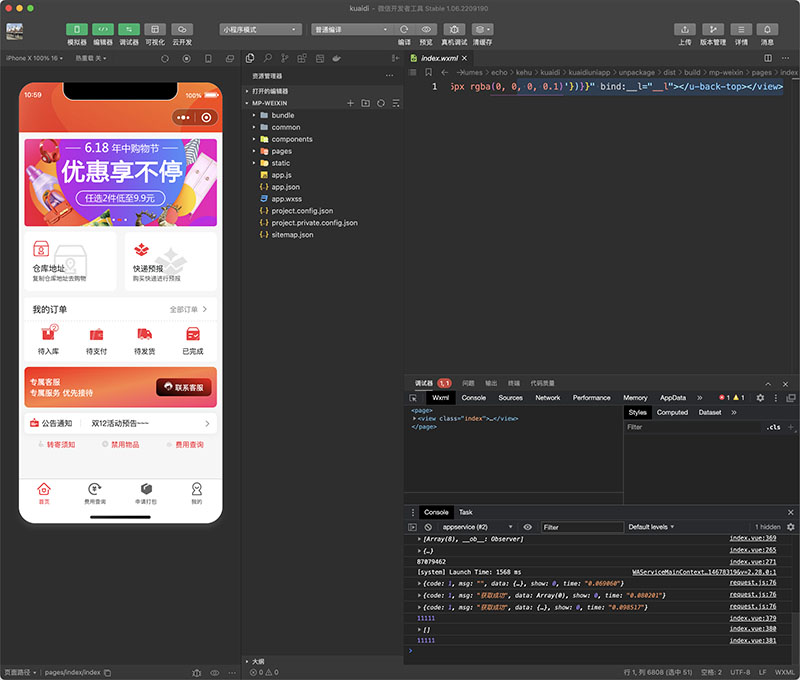The image size is (800, 680).
Task: Toggle the 可视化 visual panel button
Action: [x=155, y=30]
